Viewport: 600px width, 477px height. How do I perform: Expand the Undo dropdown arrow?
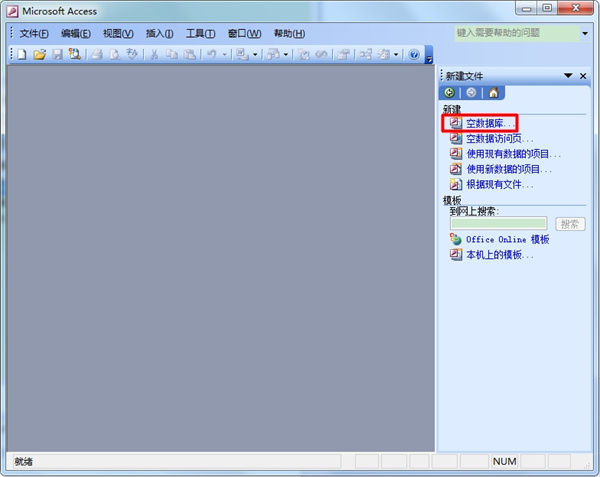224,55
